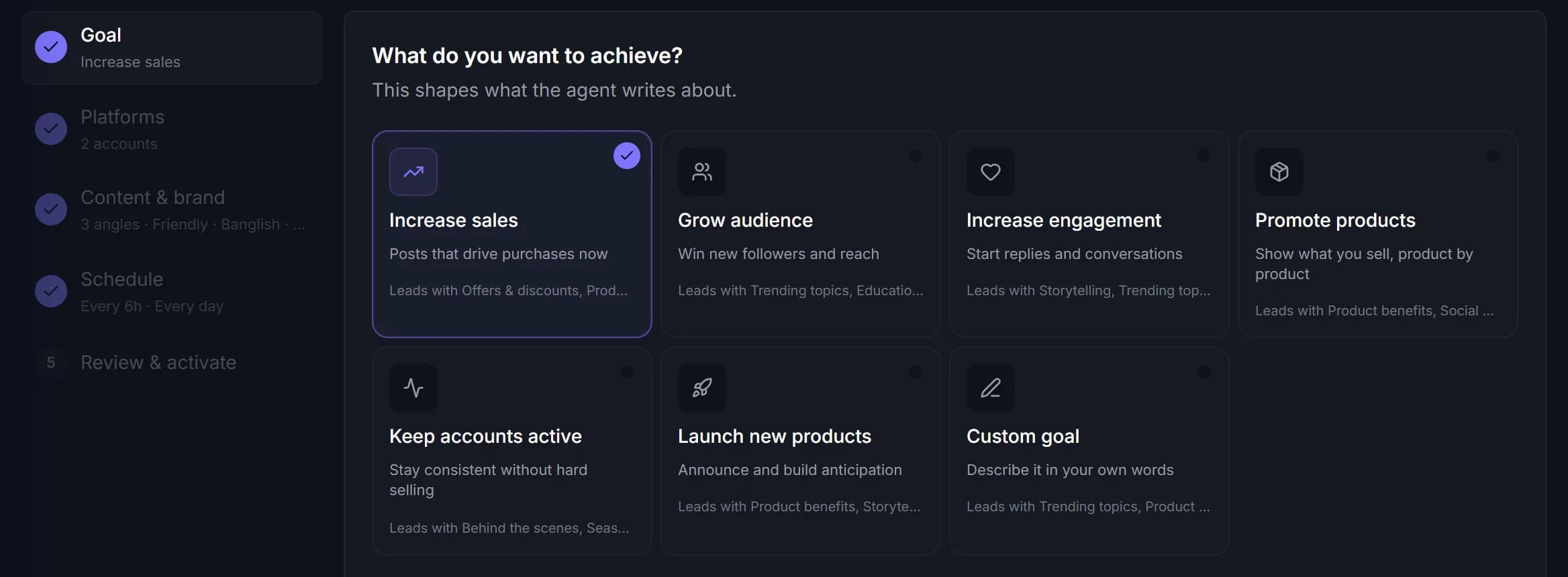Select the Custom goal radio dot
The image size is (1568, 577).
(x=1204, y=372)
